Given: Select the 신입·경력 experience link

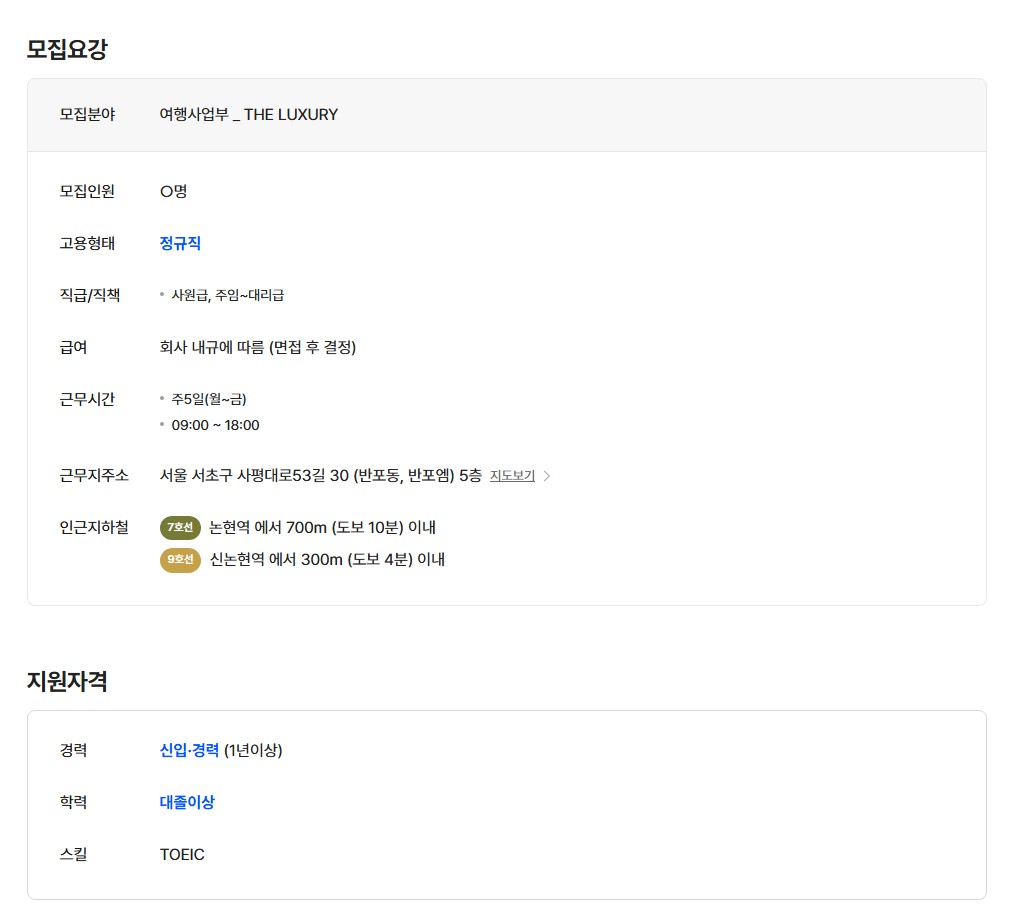Looking at the screenshot, I should click(189, 750).
